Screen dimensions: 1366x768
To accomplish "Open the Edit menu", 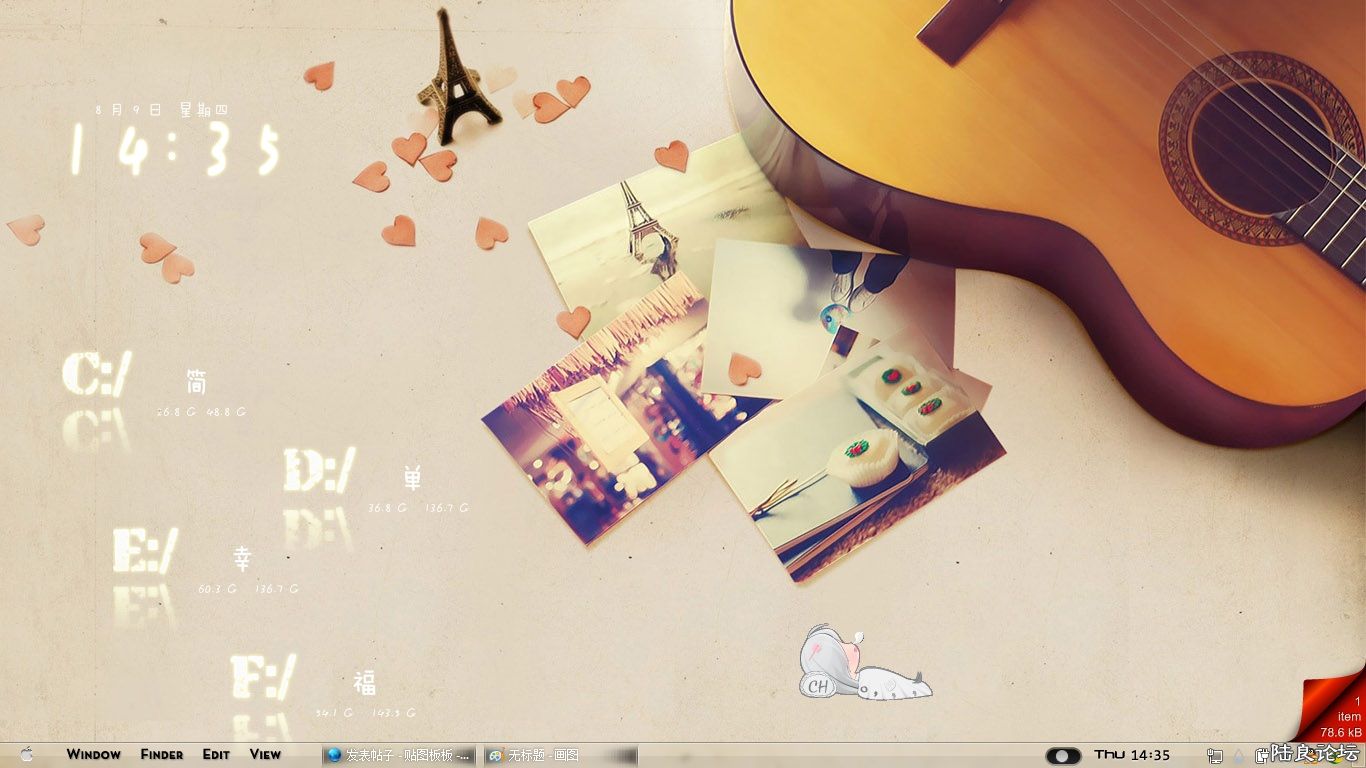I will tap(216, 754).
